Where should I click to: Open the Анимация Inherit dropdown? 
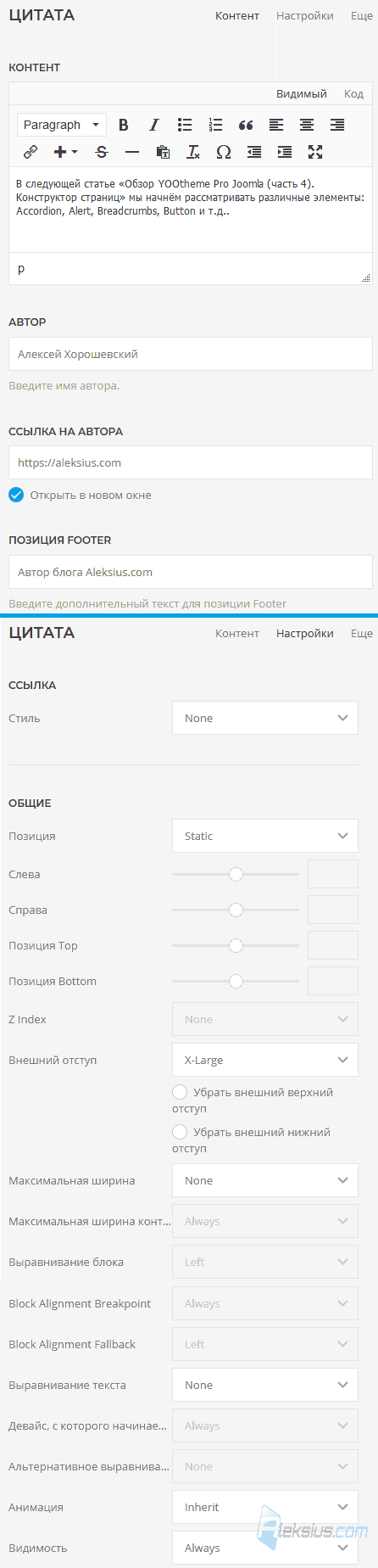tap(265, 1507)
